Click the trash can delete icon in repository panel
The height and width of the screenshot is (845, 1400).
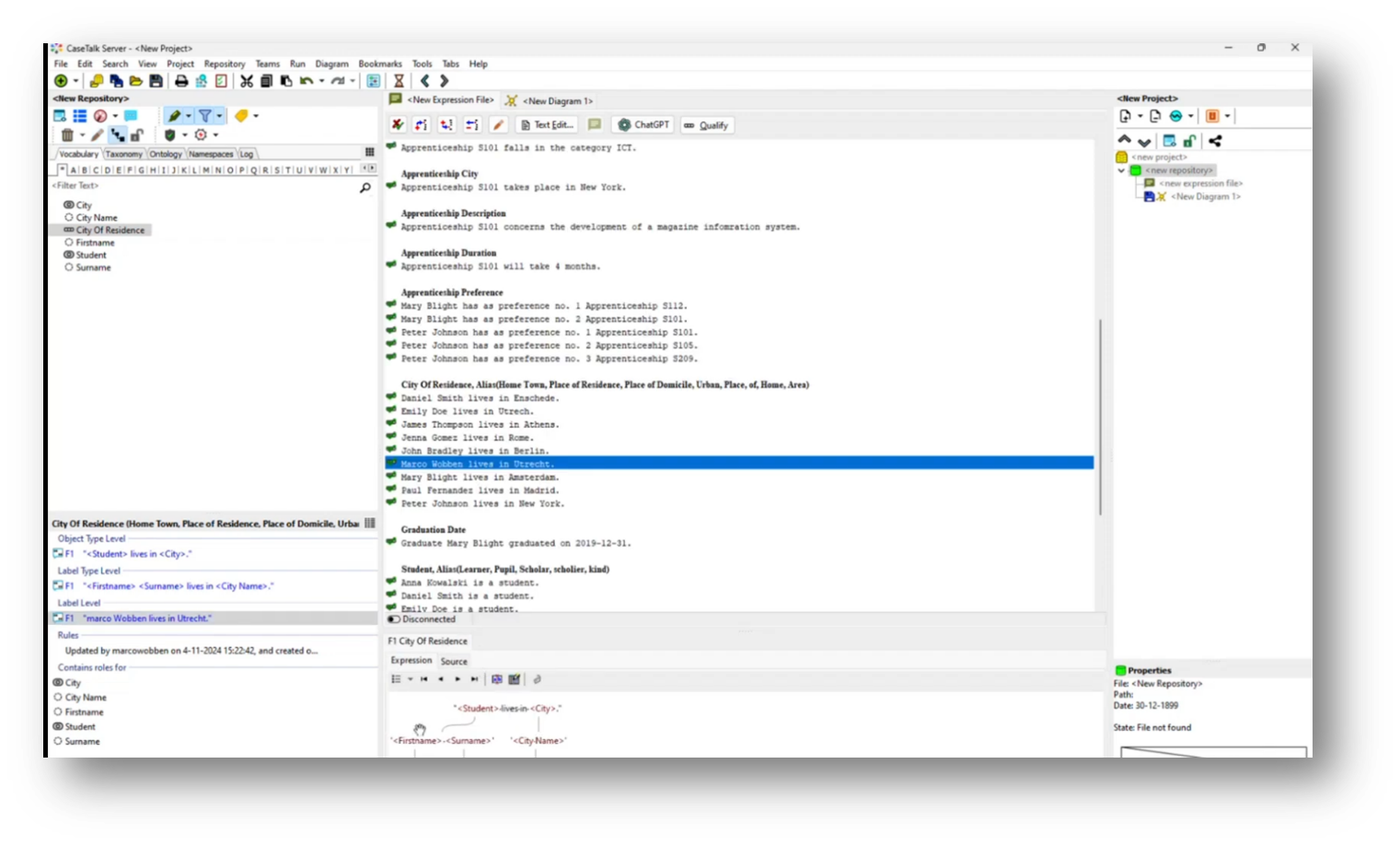click(67, 135)
